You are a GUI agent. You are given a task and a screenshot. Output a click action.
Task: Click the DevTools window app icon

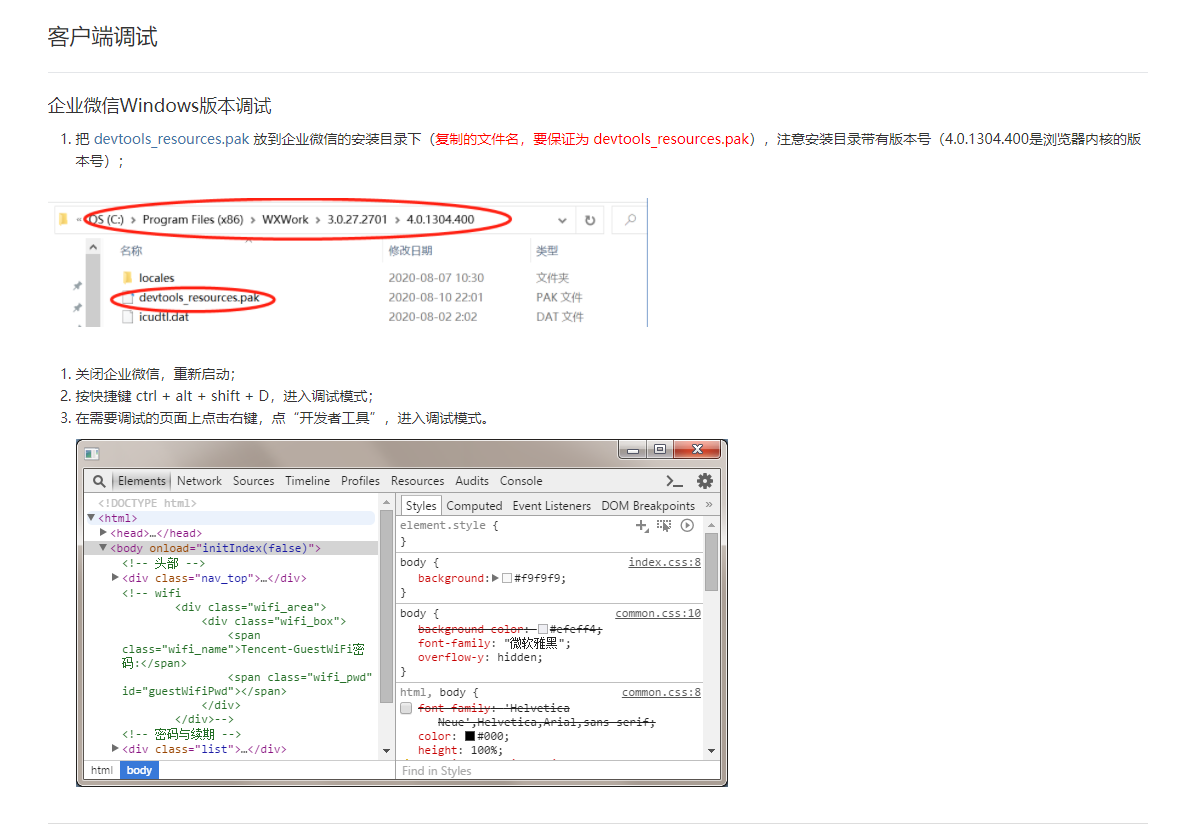coord(92,453)
